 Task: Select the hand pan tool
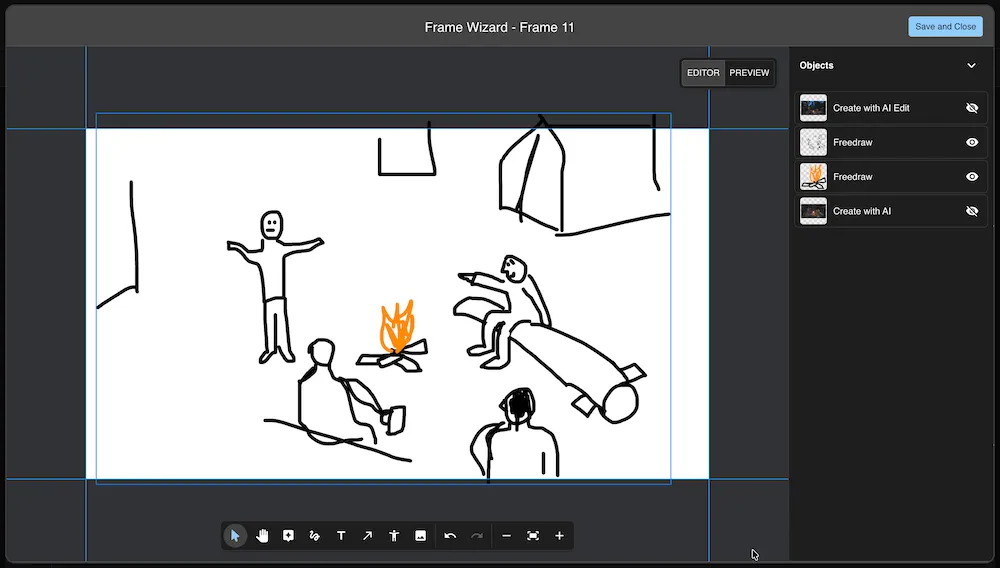point(262,535)
